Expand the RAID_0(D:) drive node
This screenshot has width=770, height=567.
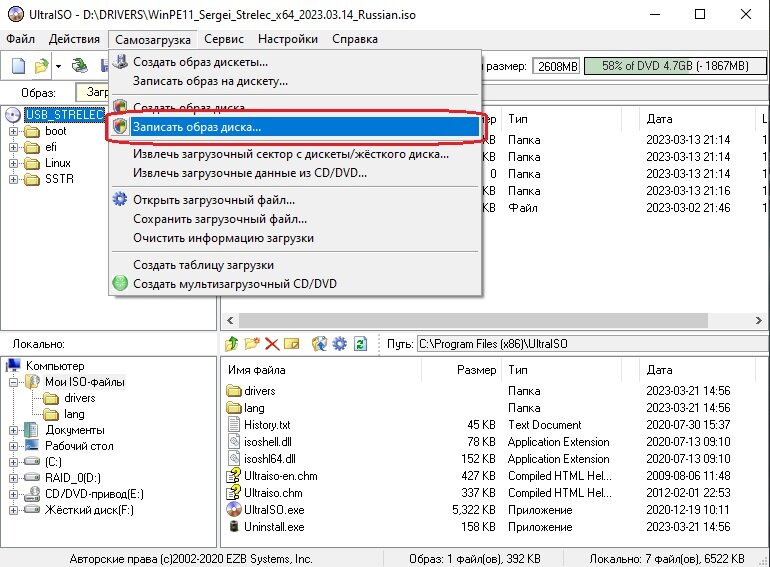click(13, 478)
